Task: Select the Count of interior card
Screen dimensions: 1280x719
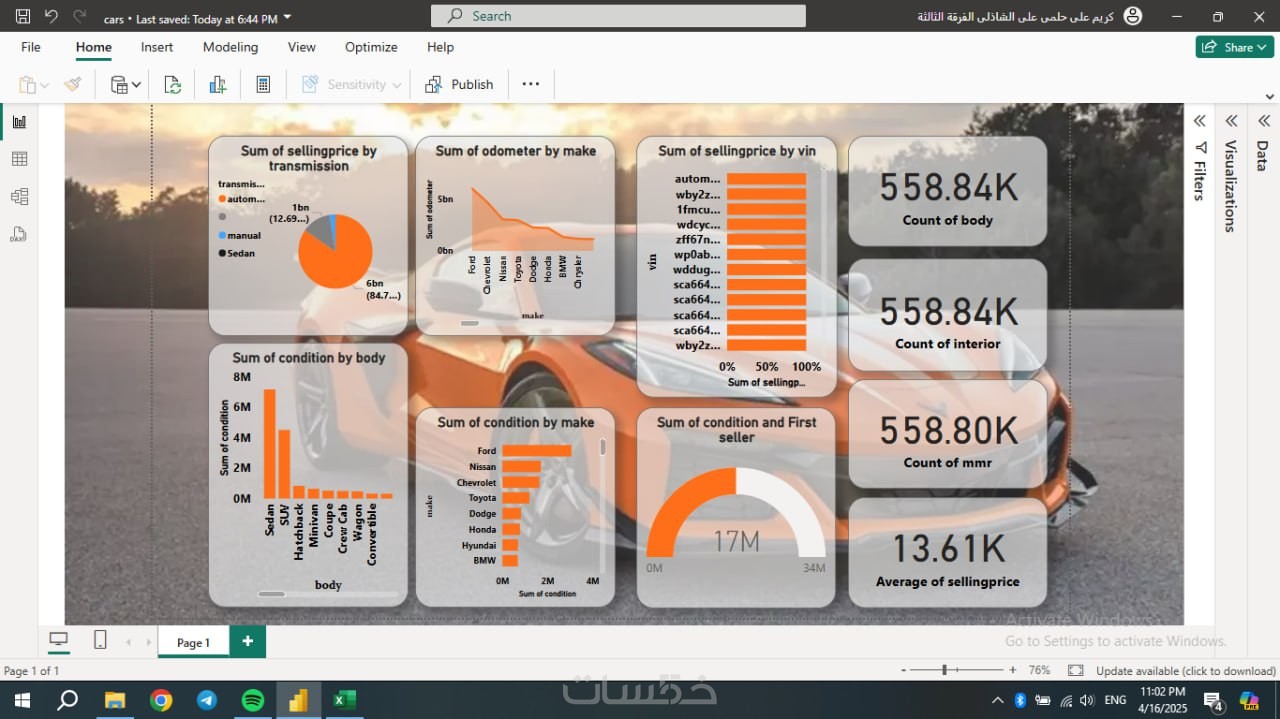Action: tap(947, 315)
